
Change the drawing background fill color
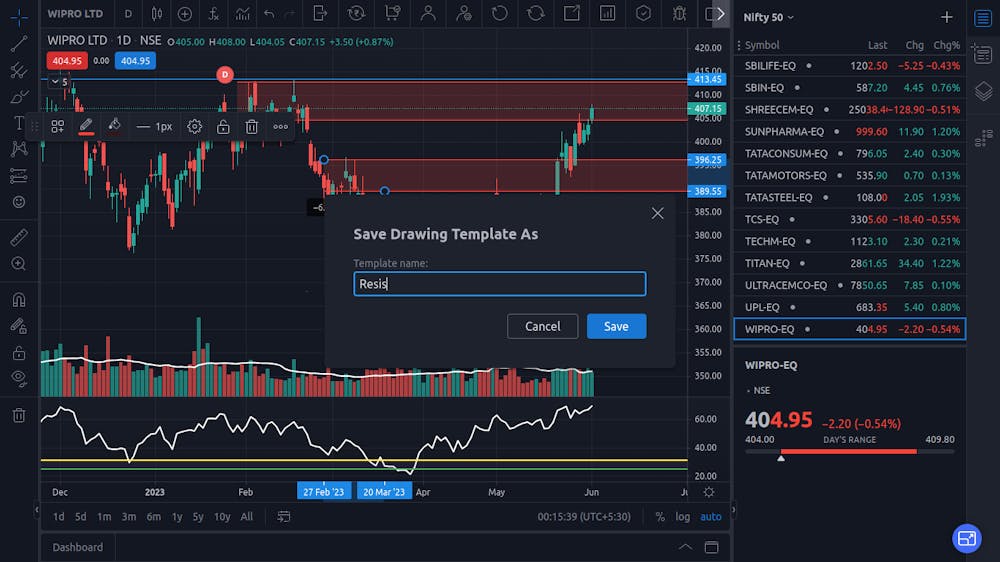[114, 126]
